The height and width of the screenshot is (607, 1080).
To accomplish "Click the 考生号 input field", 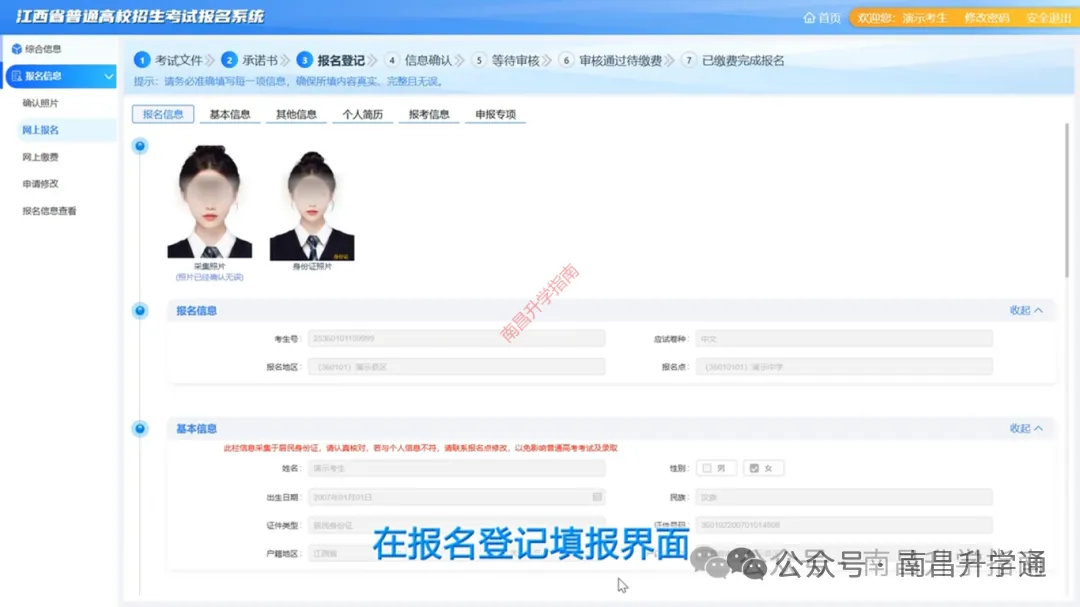I will tap(457, 338).
